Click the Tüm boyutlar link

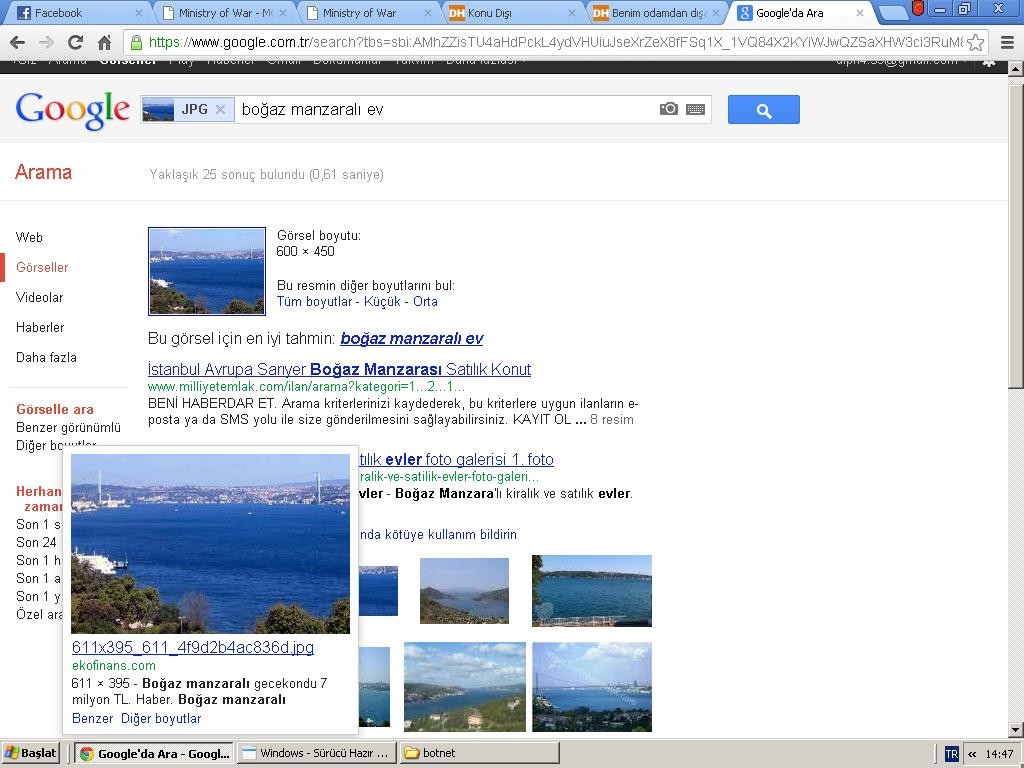[314, 301]
